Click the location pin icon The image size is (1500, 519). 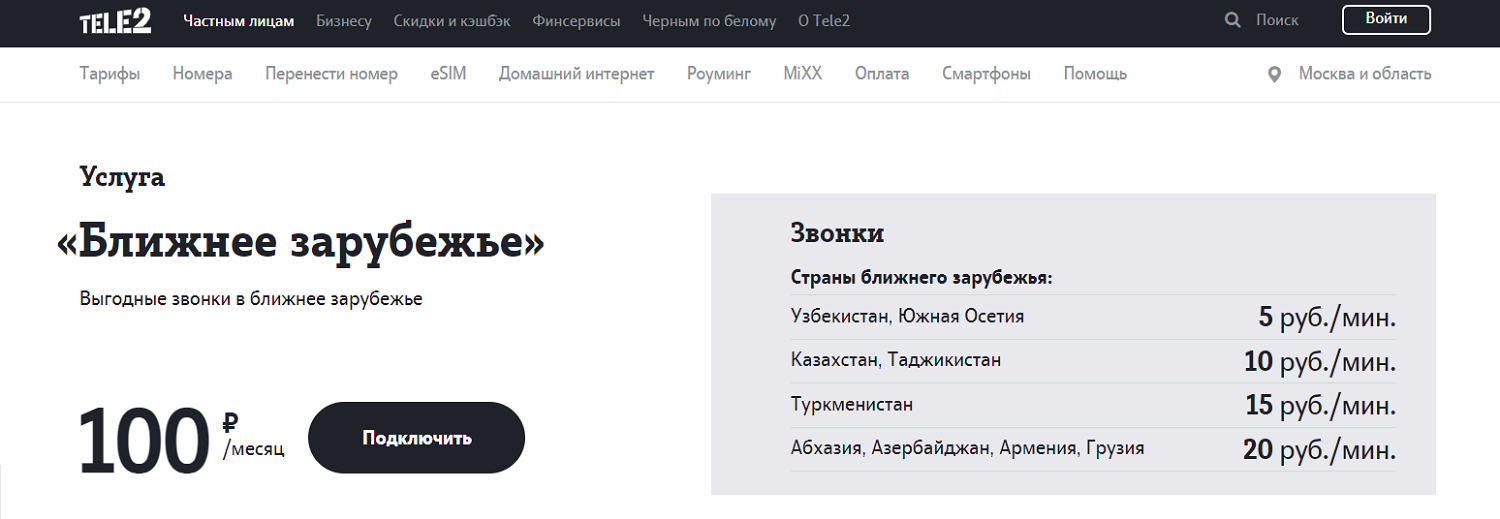(1274, 74)
